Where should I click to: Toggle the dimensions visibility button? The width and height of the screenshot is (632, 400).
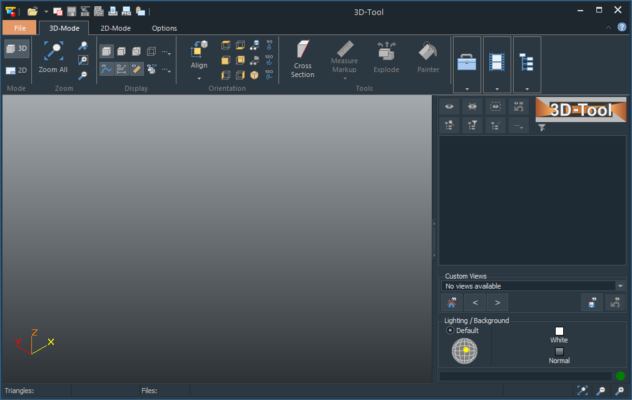pos(121,69)
